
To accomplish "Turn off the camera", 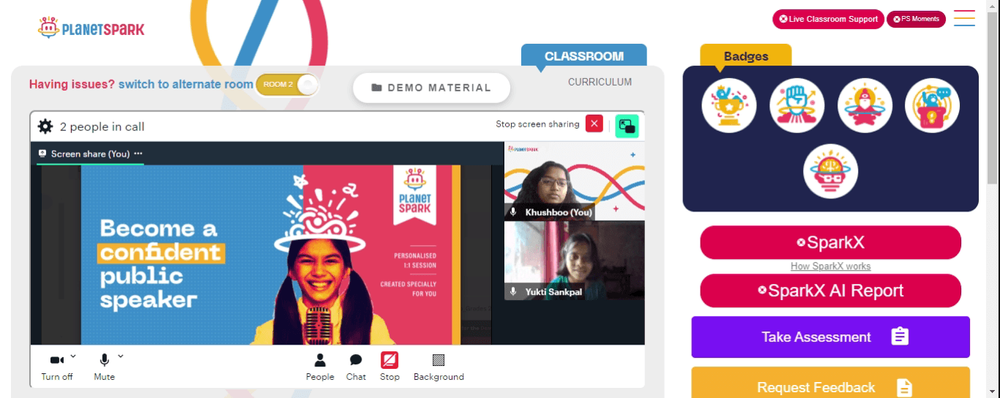I will point(57,367).
